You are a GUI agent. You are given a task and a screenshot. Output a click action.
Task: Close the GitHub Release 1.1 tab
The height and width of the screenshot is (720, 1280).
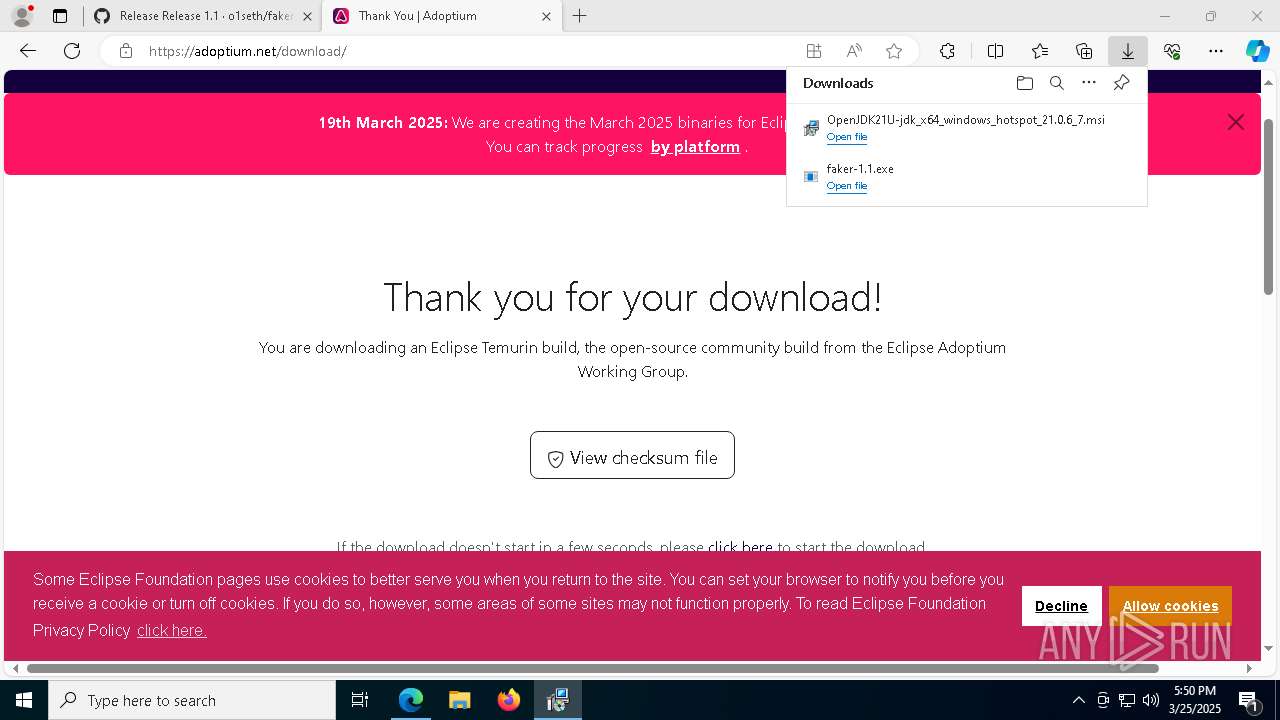(307, 16)
